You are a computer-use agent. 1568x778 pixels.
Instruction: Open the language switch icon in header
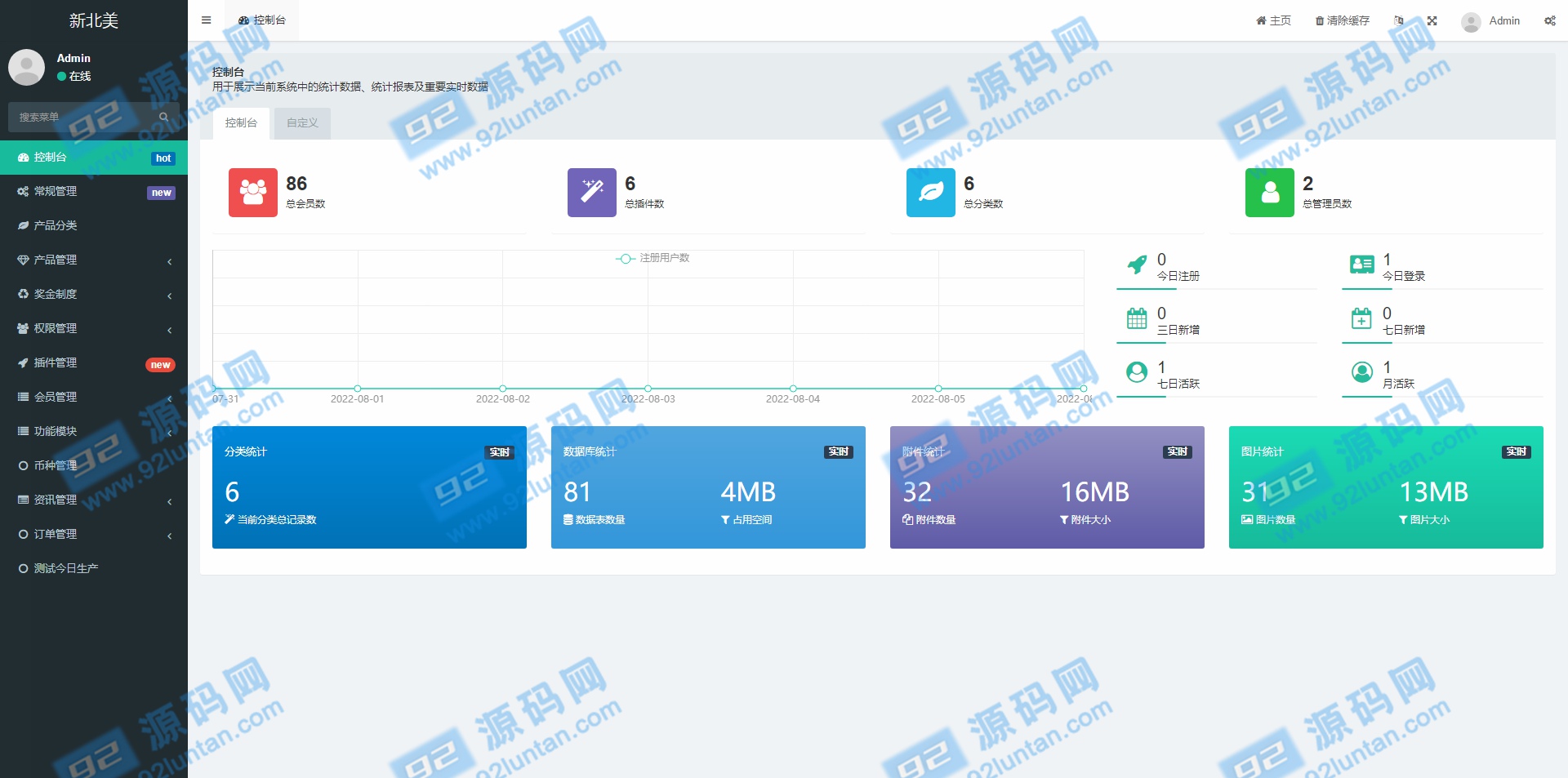point(1399,20)
